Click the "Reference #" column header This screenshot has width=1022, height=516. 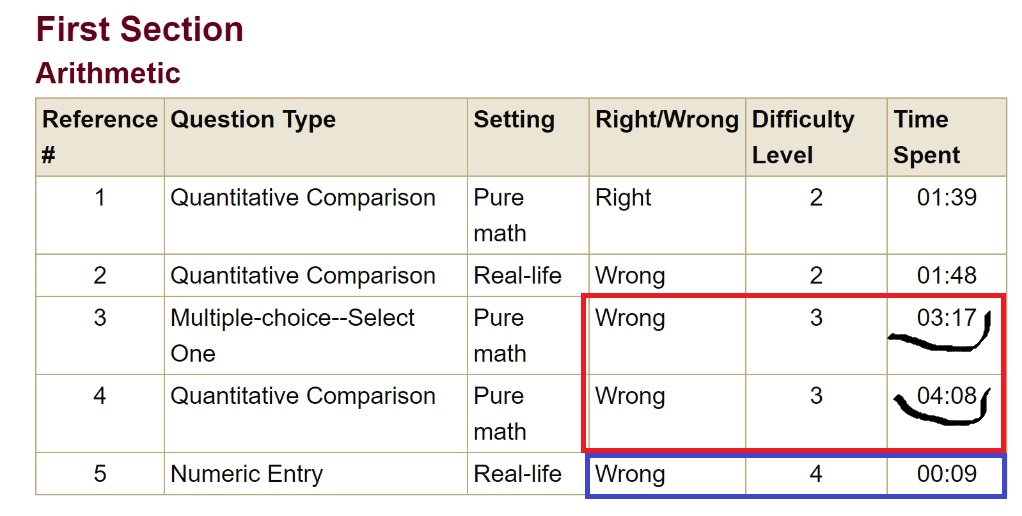point(99,137)
